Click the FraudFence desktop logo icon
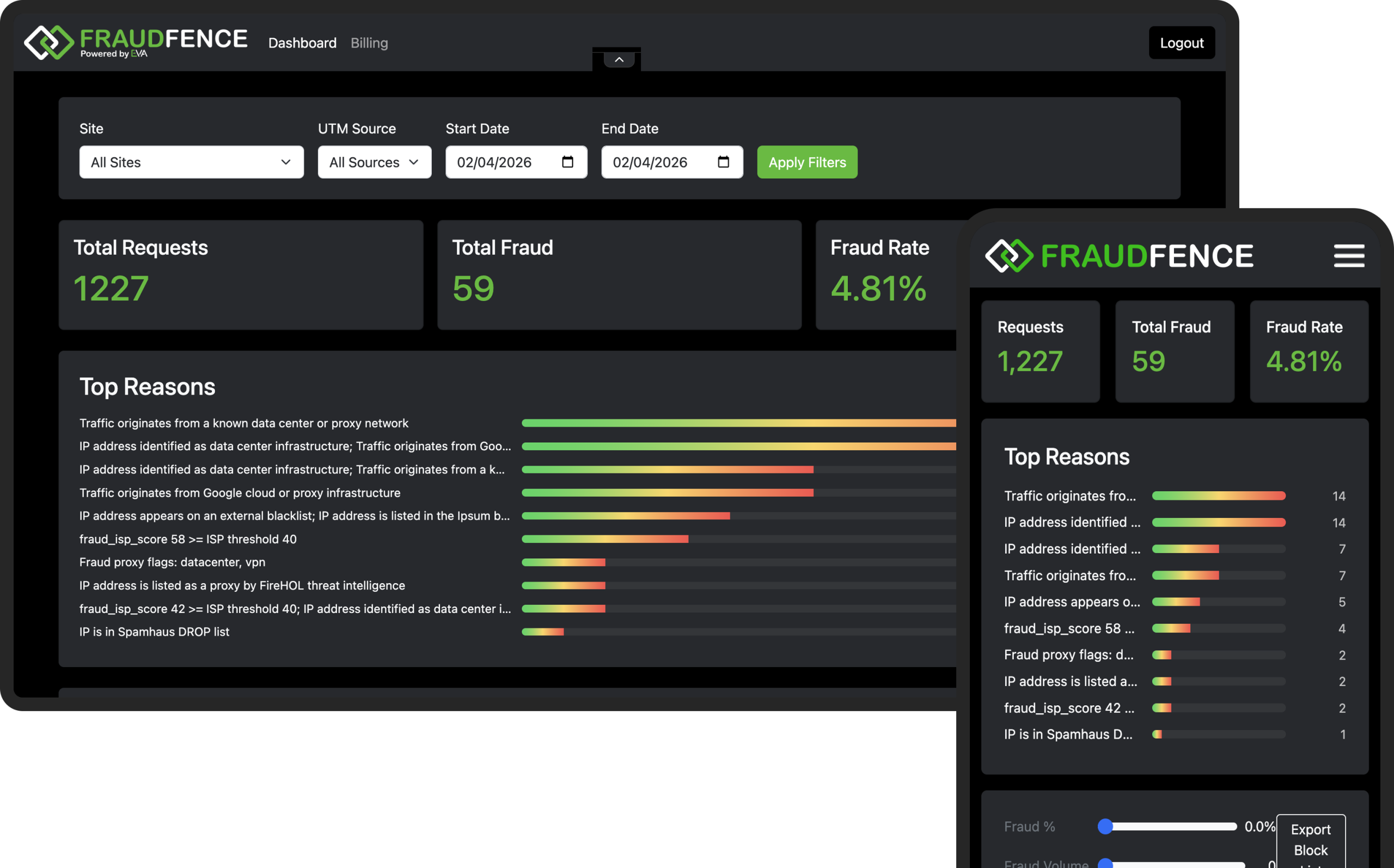This screenshot has height=868, width=1394. (x=49, y=42)
